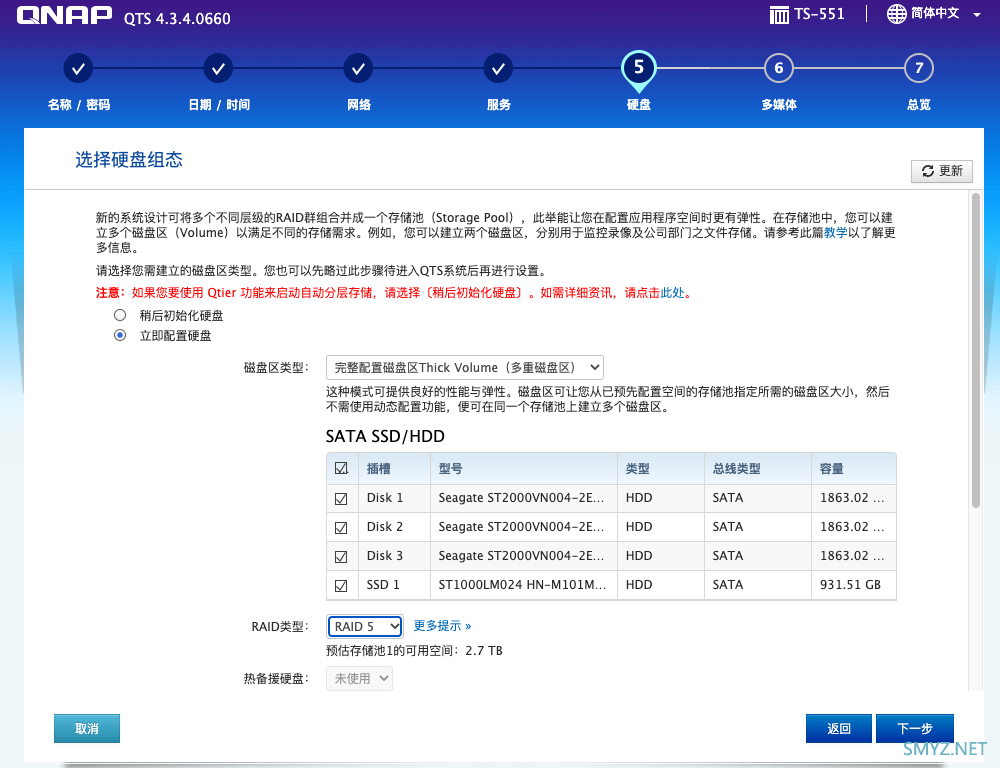
Task: Click the 更新 refresh button
Action: pos(942,171)
